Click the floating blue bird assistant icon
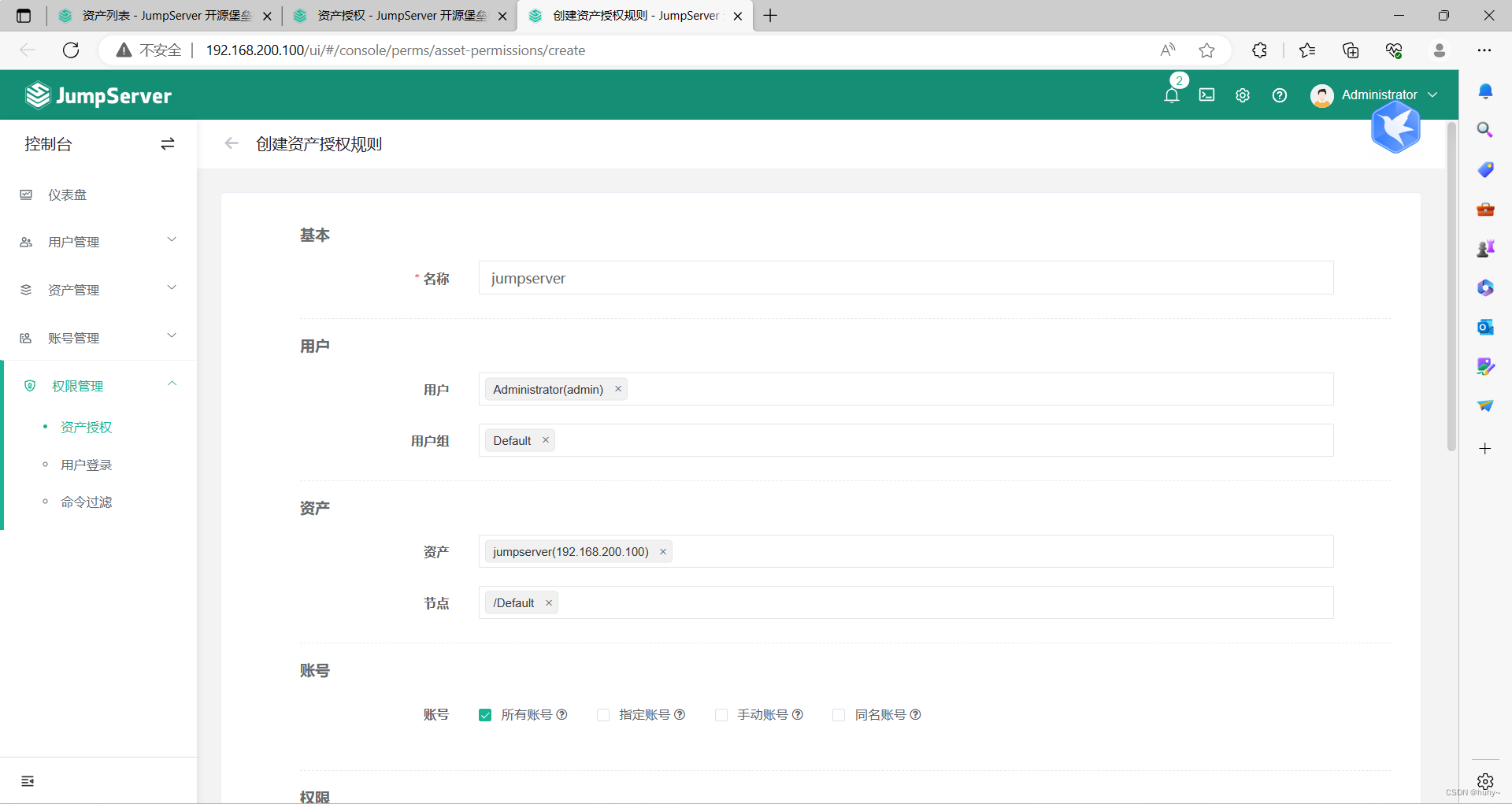Screen dimensions: 1512x804 [x=1395, y=128]
